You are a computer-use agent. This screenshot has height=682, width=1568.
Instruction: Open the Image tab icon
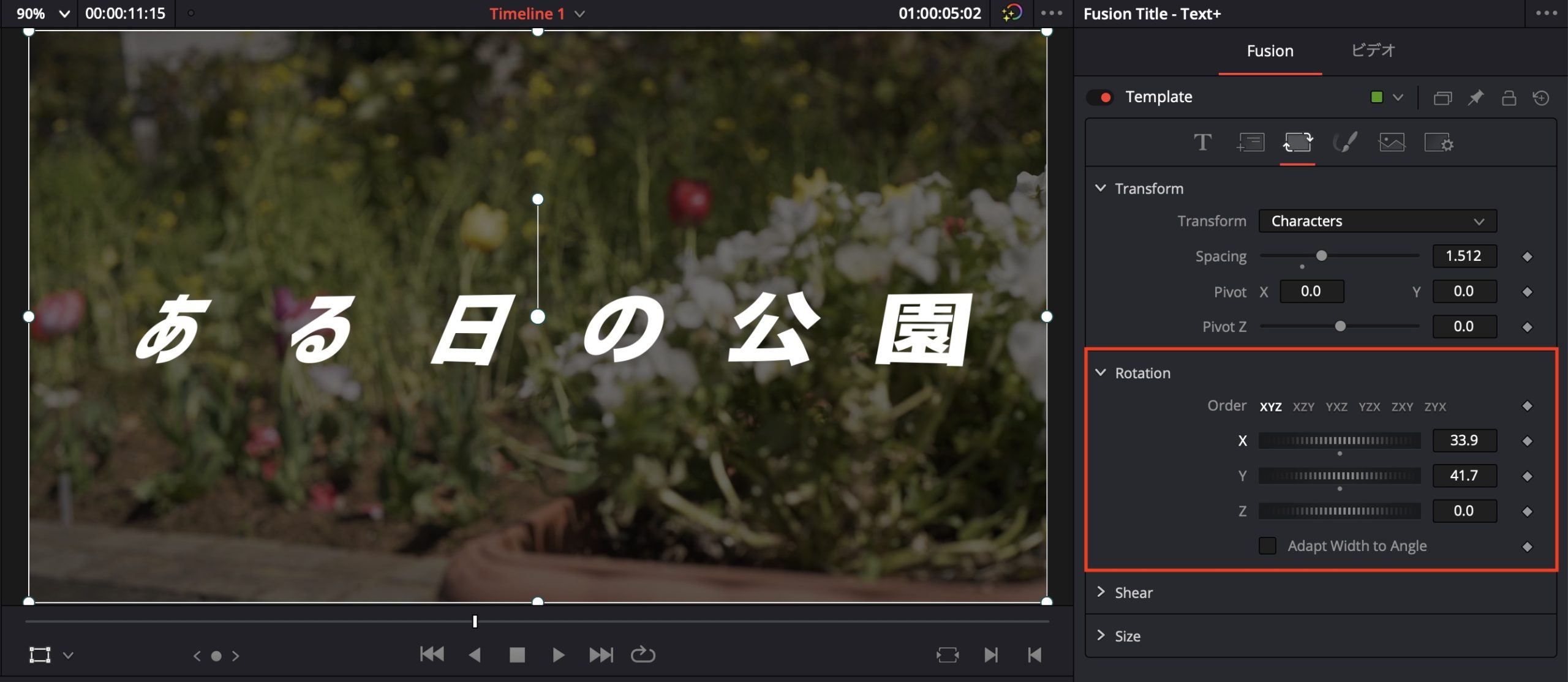(1392, 143)
